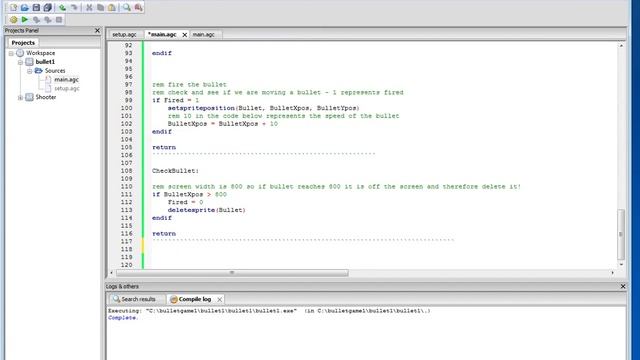Open the Search results tab
The width and height of the screenshot is (640, 360).
pos(138,299)
